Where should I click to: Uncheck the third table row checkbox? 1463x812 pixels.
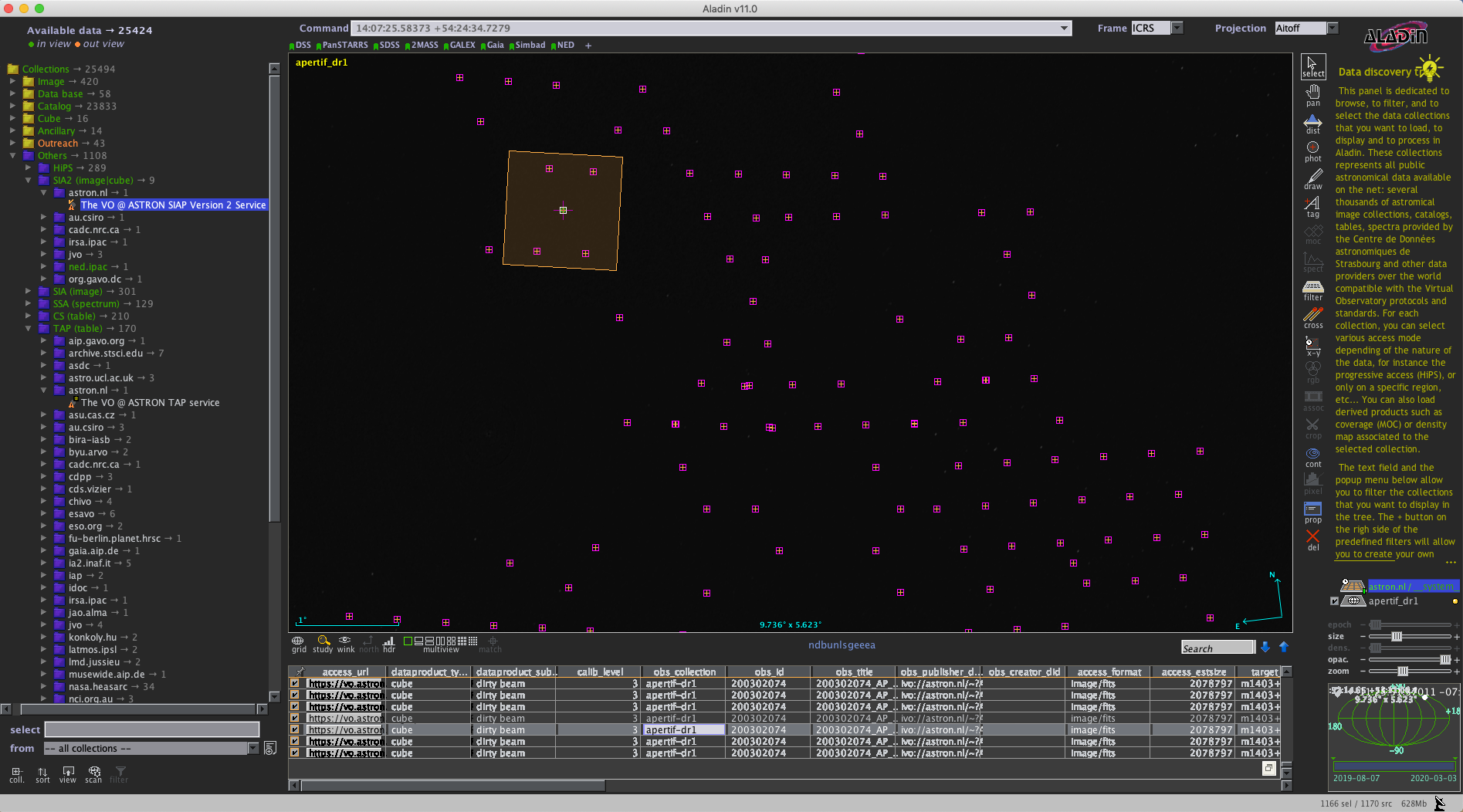(x=294, y=706)
